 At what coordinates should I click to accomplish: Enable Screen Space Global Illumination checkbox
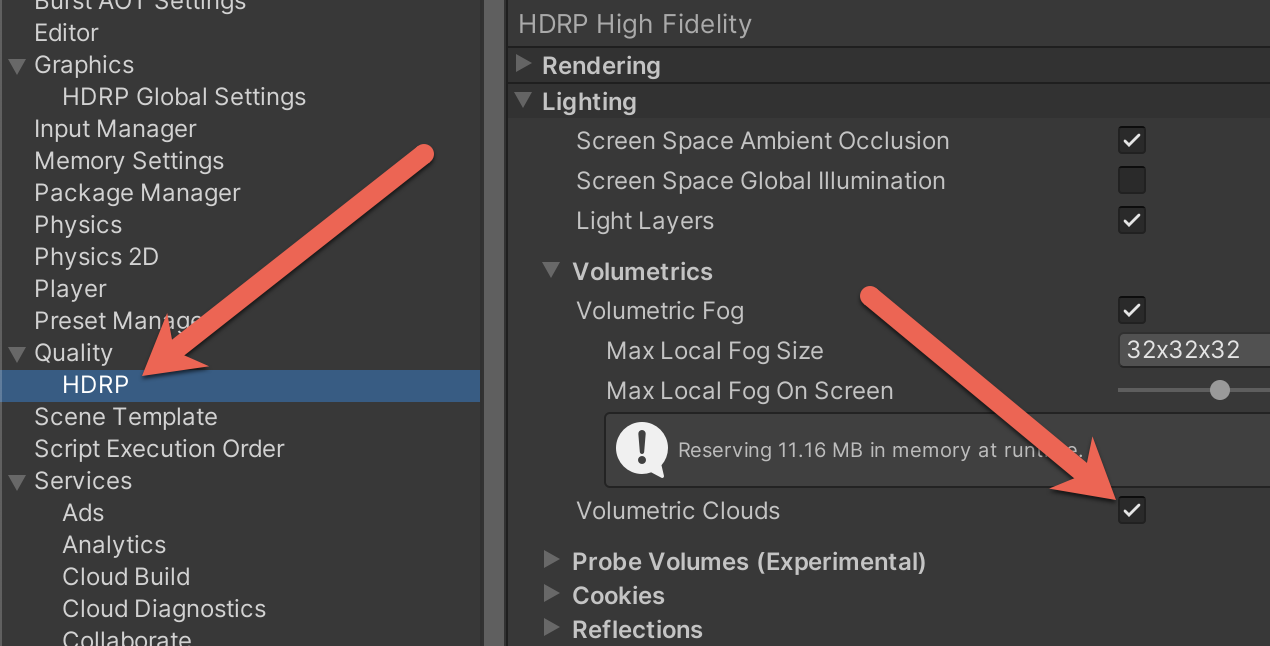tap(1131, 180)
